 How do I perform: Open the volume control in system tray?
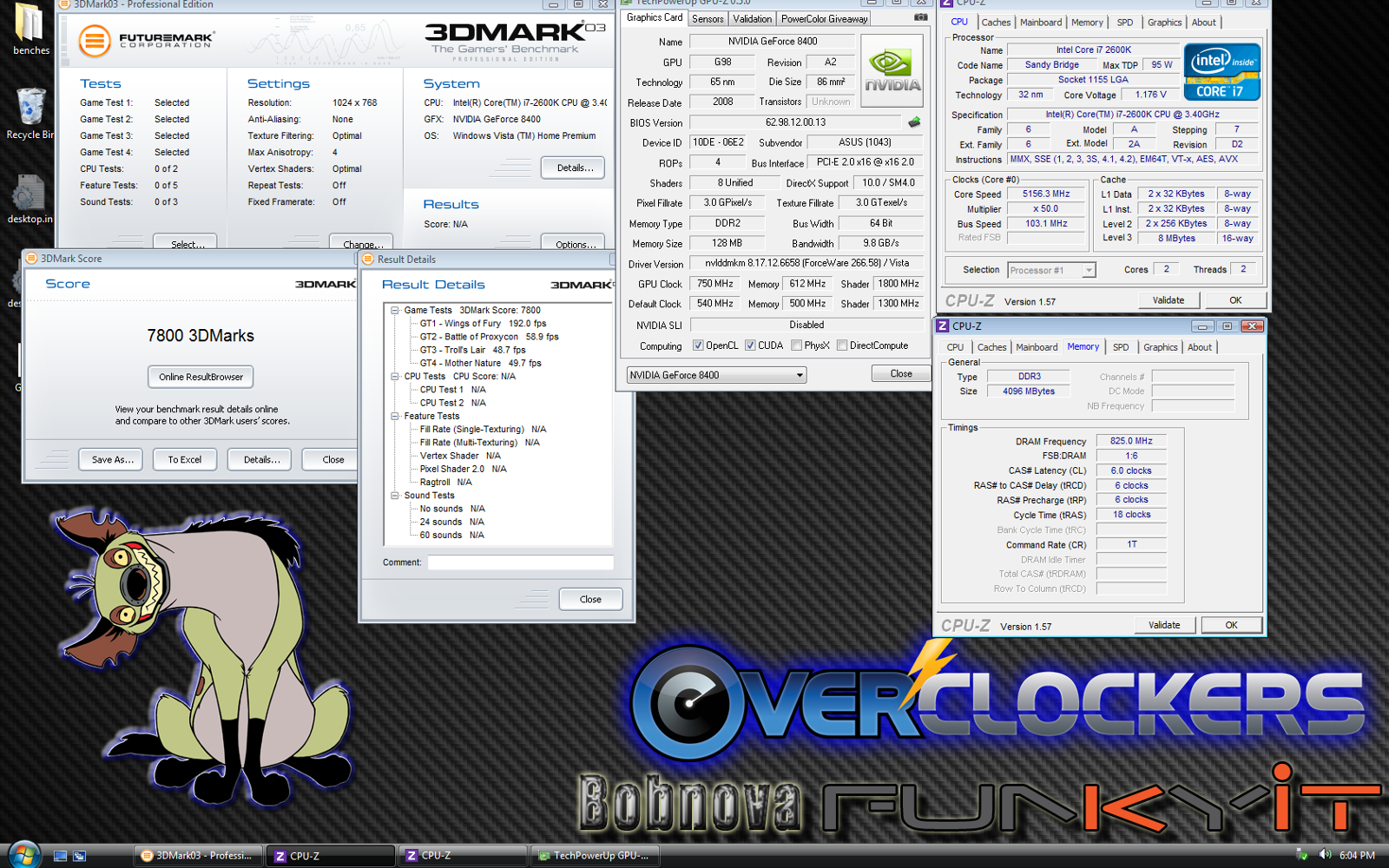(1325, 855)
